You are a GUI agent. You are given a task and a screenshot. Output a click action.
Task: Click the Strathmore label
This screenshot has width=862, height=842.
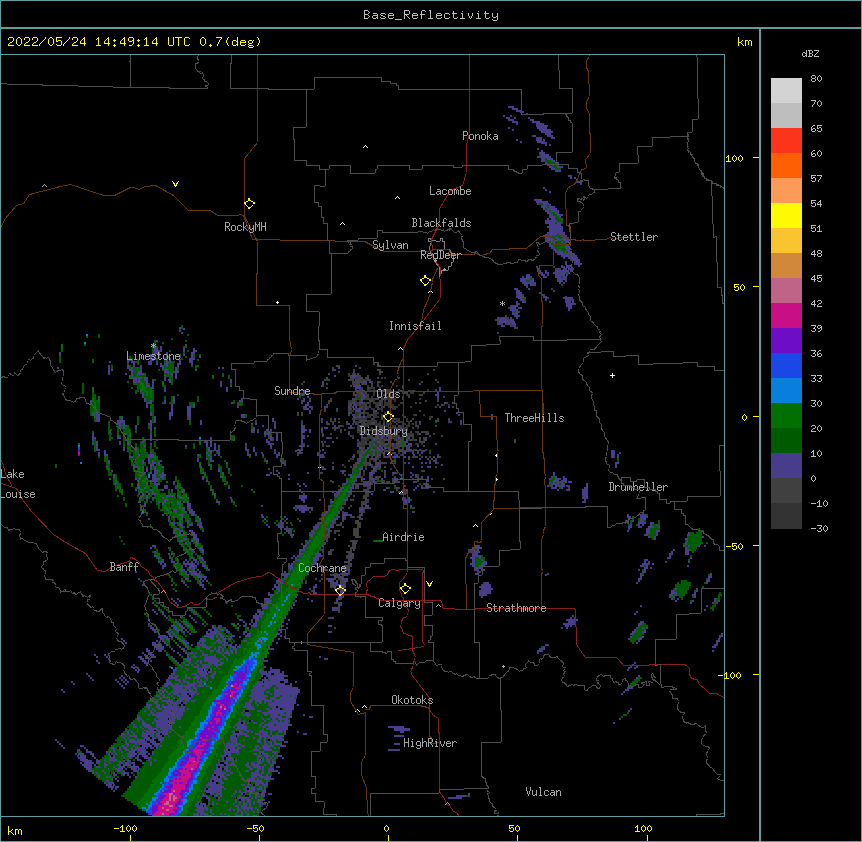516,608
